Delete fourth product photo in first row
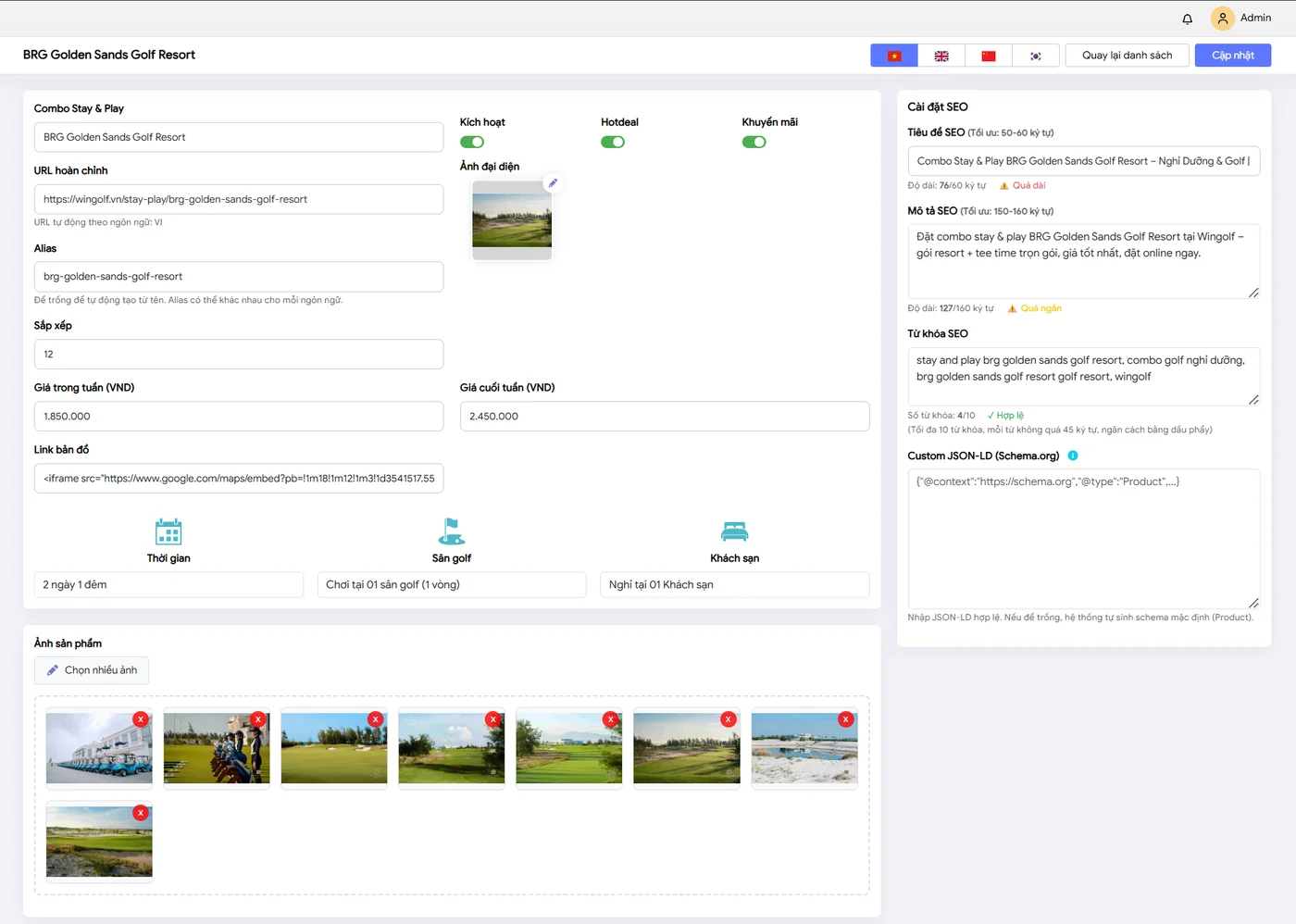Image resolution: width=1296 pixels, height=924 pixels. [x=493, y=718]
